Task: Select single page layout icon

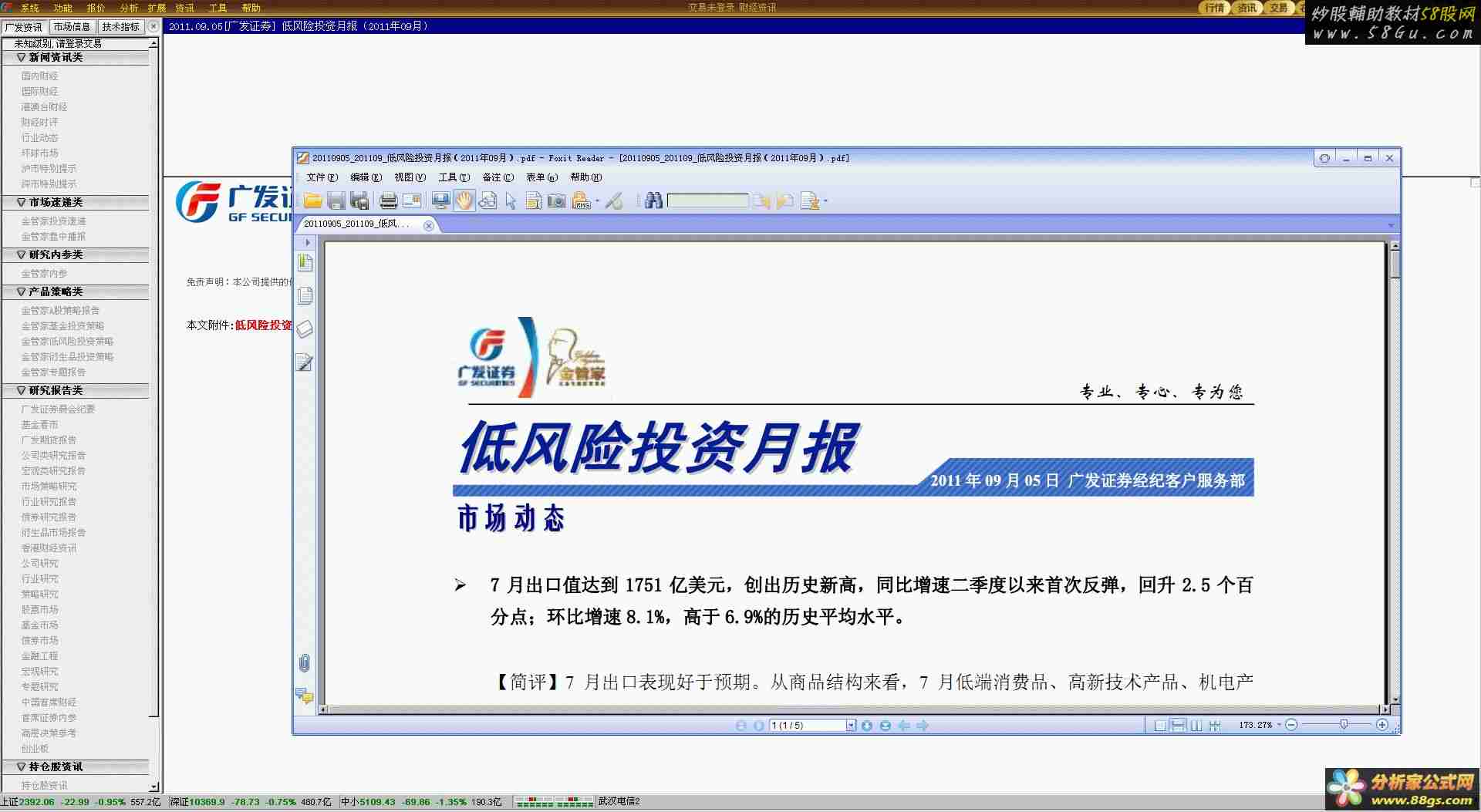Action: point(1159,726)
